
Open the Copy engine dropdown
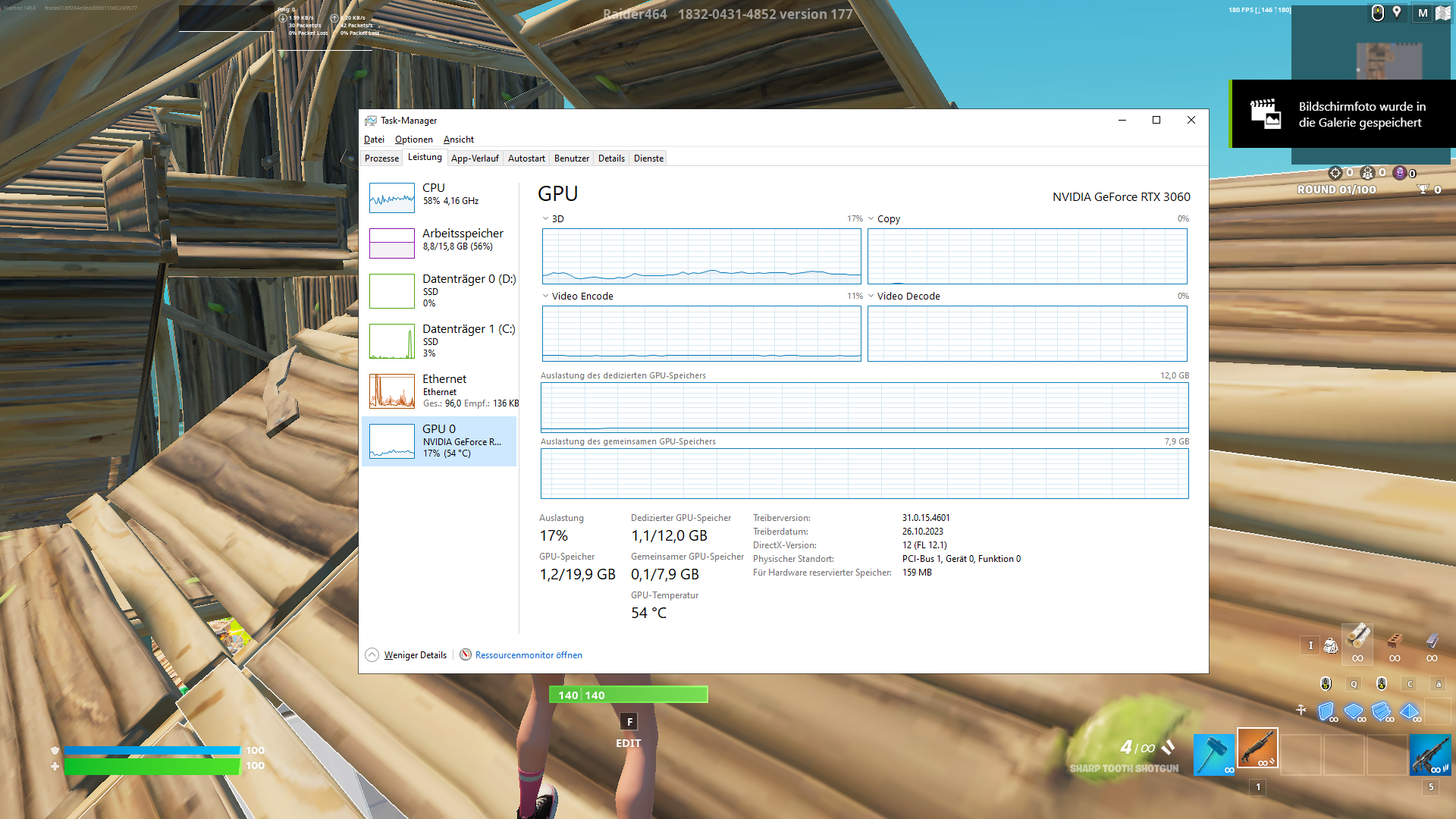coord(883,218)
